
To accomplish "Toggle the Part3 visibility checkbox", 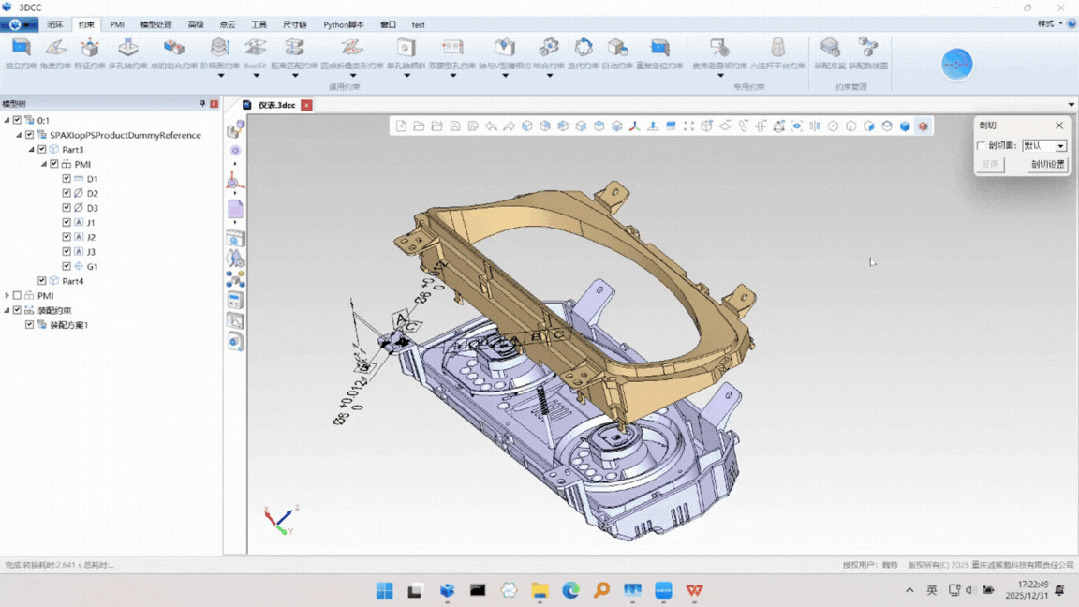I will [42, 149].
